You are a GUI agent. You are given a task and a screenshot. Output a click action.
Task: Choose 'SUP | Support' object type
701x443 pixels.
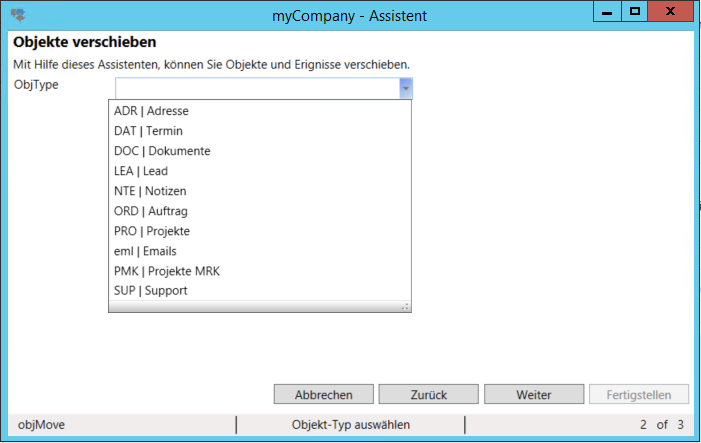click(150, 291)
